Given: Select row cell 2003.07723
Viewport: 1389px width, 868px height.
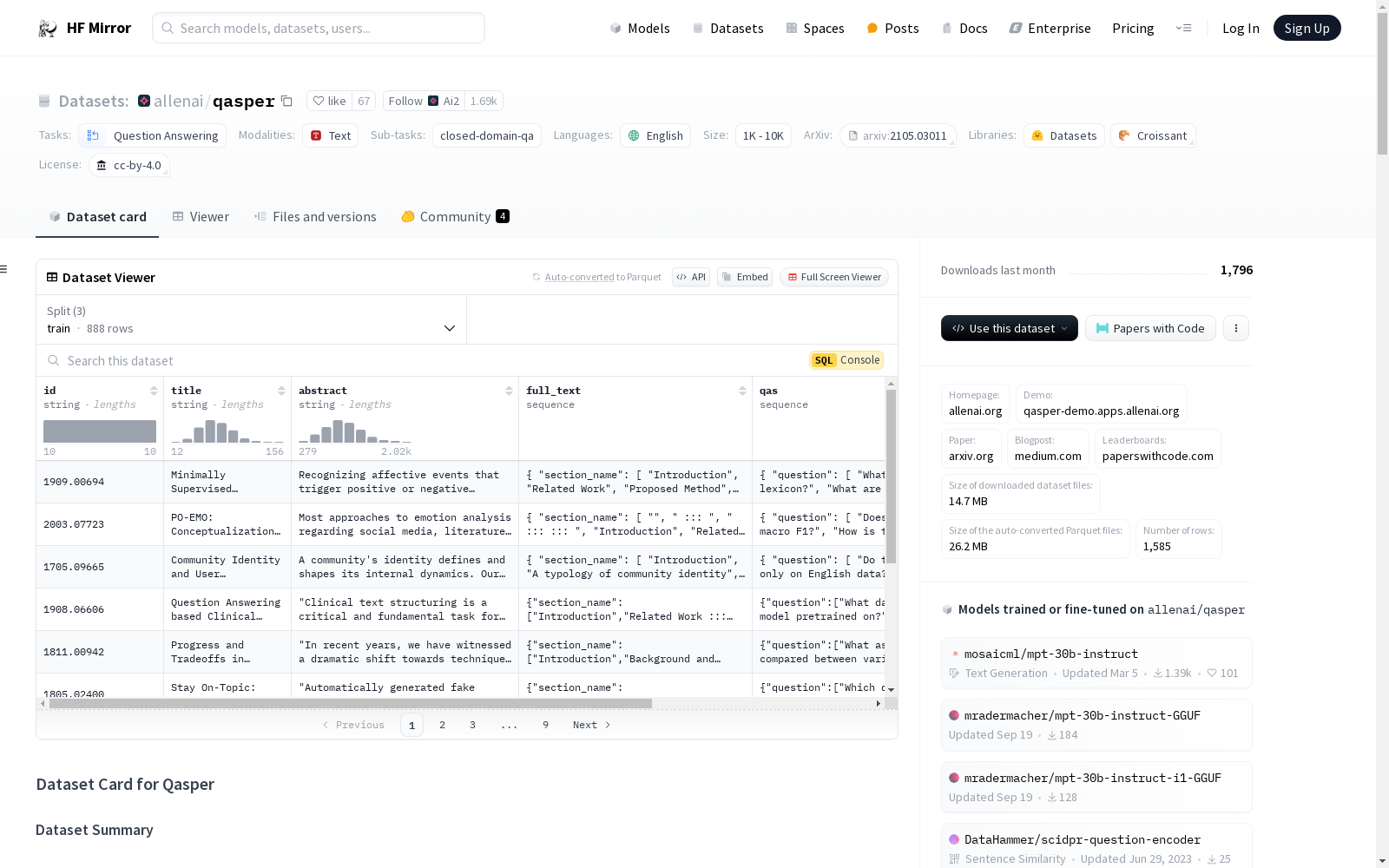Looking at the screenshot, I should 100,524.
